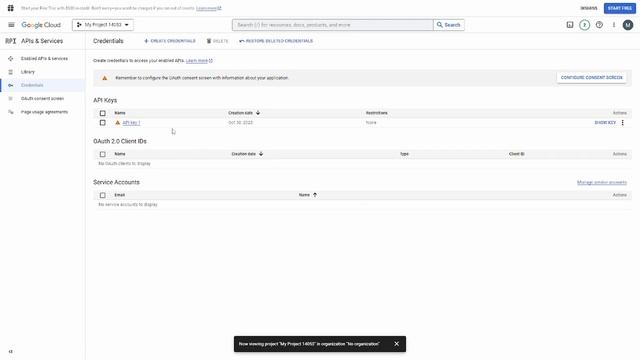
Task: Close the project notification toast
Action: 396,344
